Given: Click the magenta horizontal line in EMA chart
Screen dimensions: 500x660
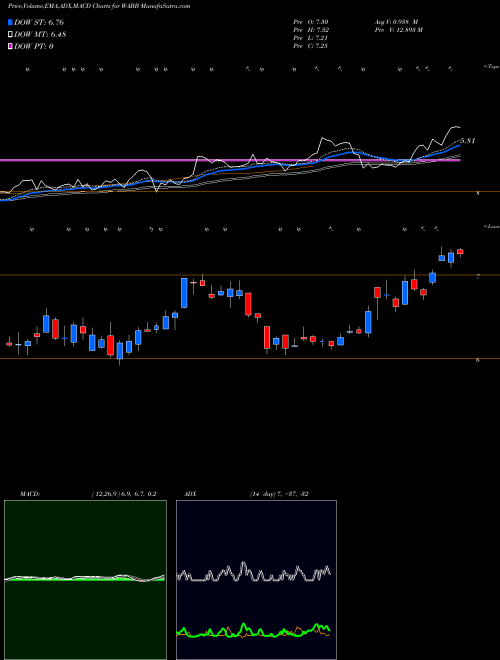Looking at the screenshot, I should pos(230,160).
